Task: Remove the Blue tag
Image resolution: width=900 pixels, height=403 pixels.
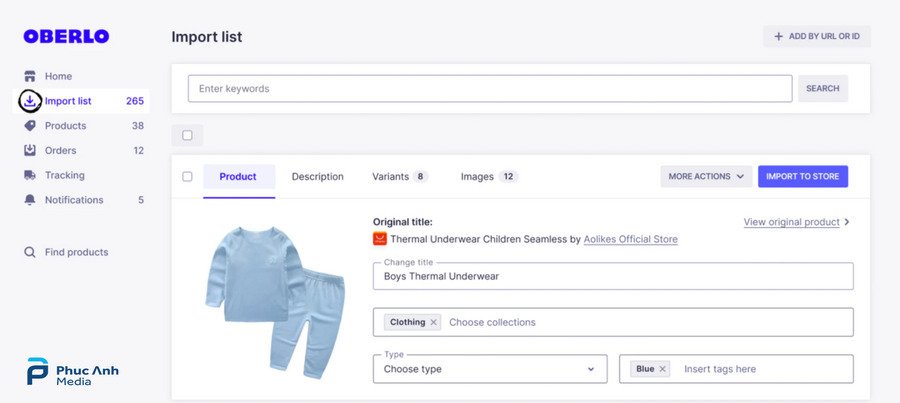Action: coord(662,369)
